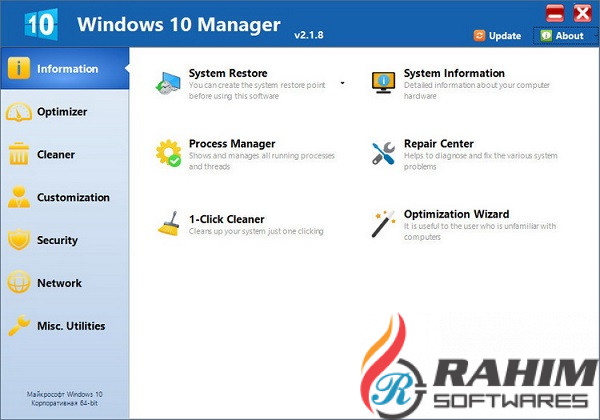Close the Windows 10 Manager window
Viewport: 600px width, 420px height.
pos(582,13)
